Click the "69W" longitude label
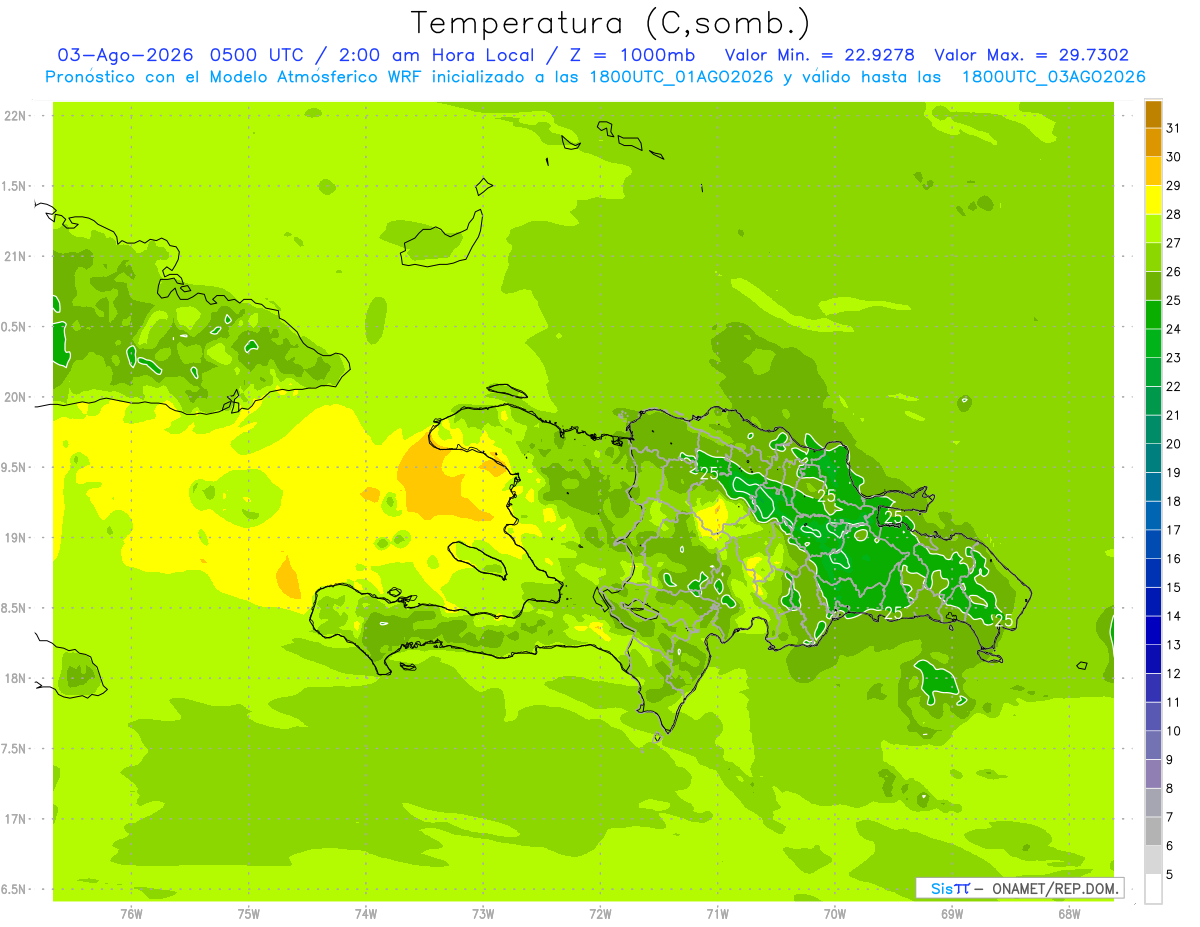The height and width of the screenshot is (927, 1200). click(x=952, y=913)
